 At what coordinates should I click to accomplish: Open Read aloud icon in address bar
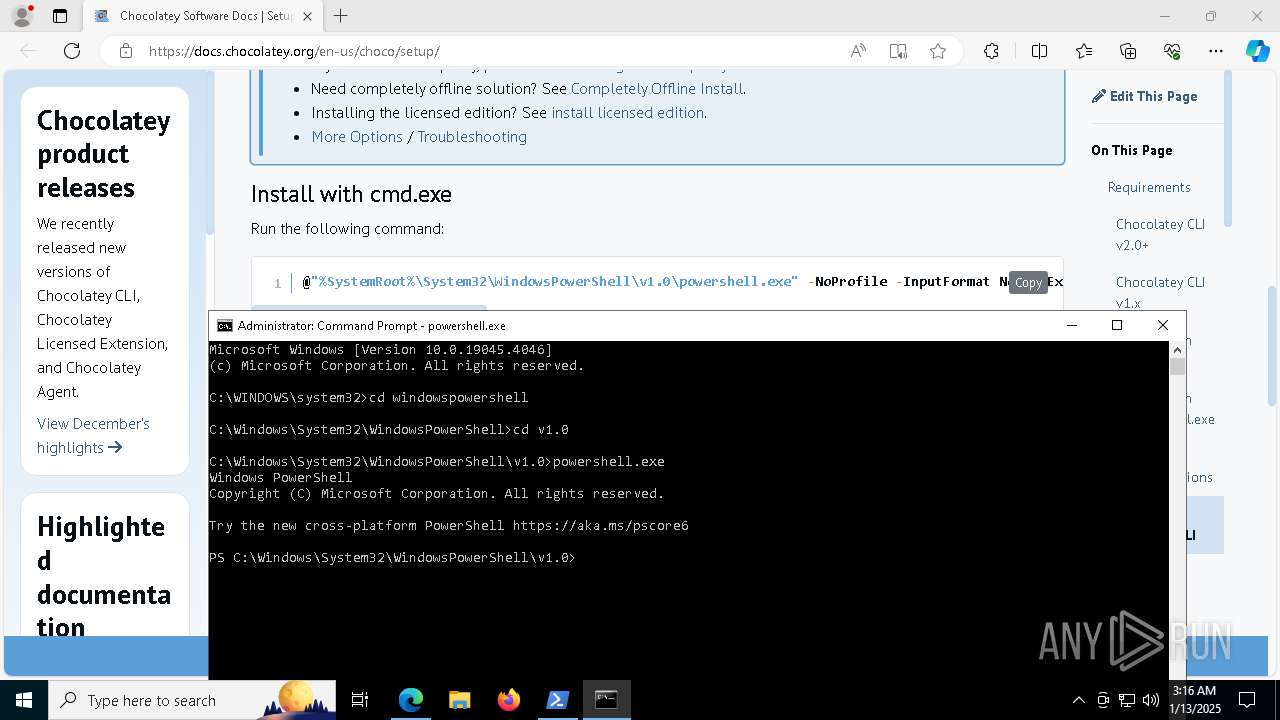[858, 51]
